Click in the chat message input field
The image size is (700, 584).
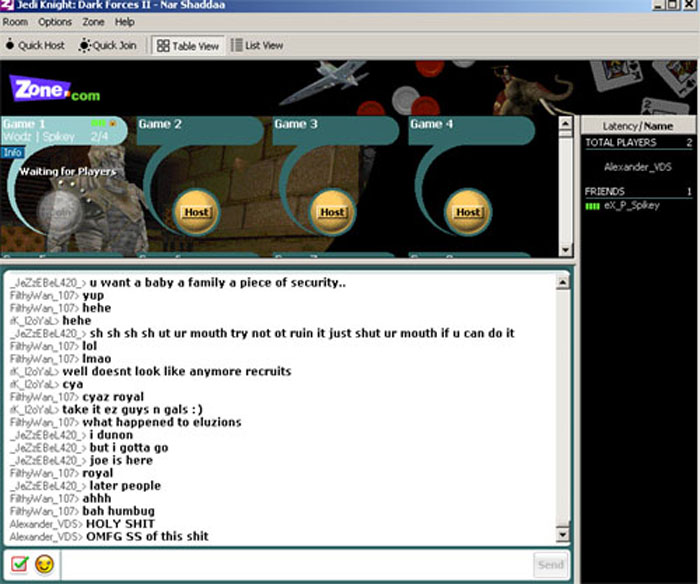[296, 565]
